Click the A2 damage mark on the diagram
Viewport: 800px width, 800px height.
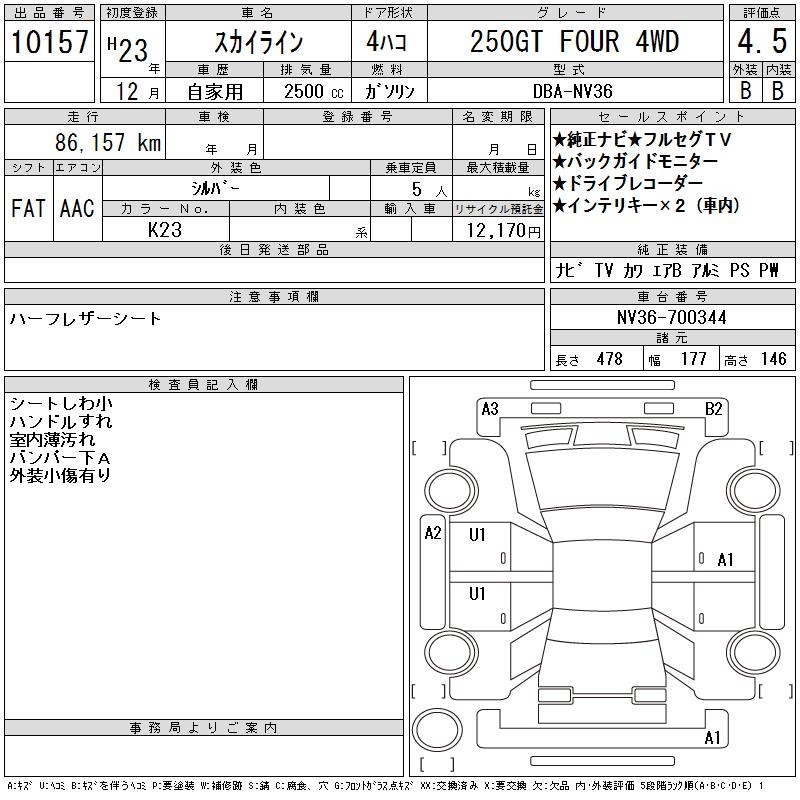(433, 533)
